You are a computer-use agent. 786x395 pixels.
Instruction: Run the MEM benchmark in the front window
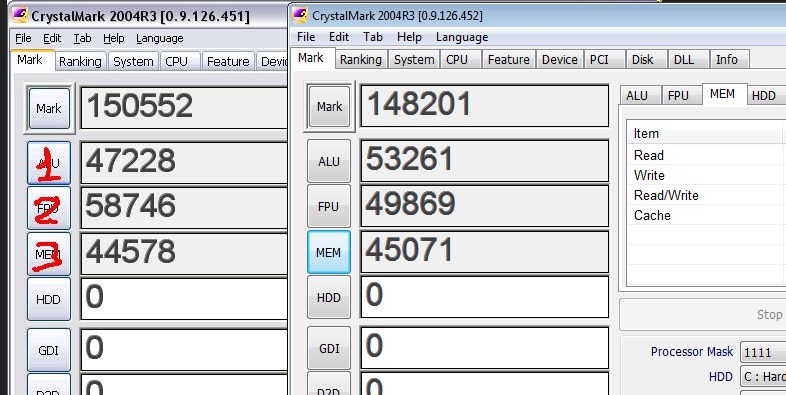[x=329, y=252]
